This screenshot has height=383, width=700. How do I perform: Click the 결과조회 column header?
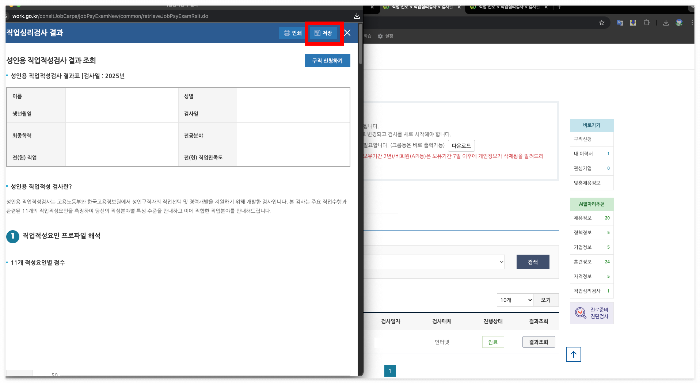click(x=538, y=321)
